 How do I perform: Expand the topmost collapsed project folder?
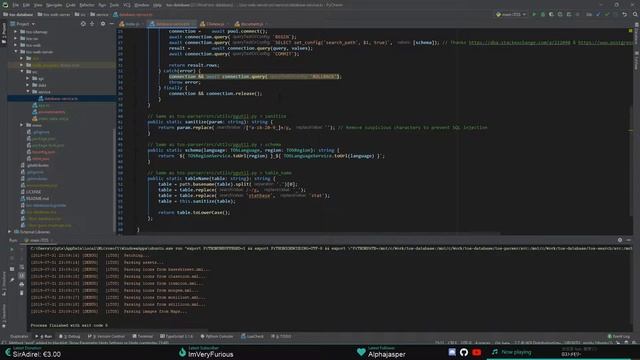[16, 32]
